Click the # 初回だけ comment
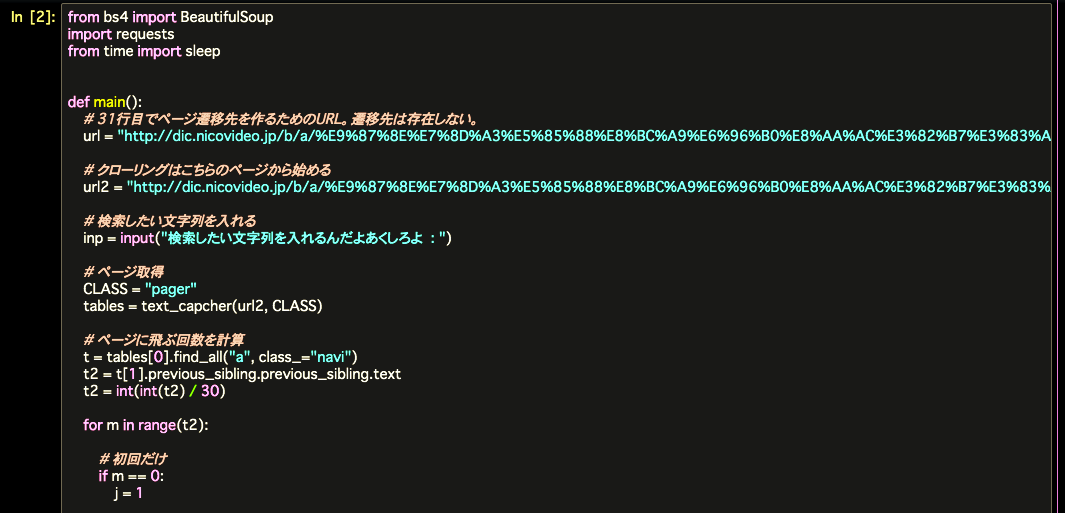This screenshot has height=513, width=1065. [133, 459]
